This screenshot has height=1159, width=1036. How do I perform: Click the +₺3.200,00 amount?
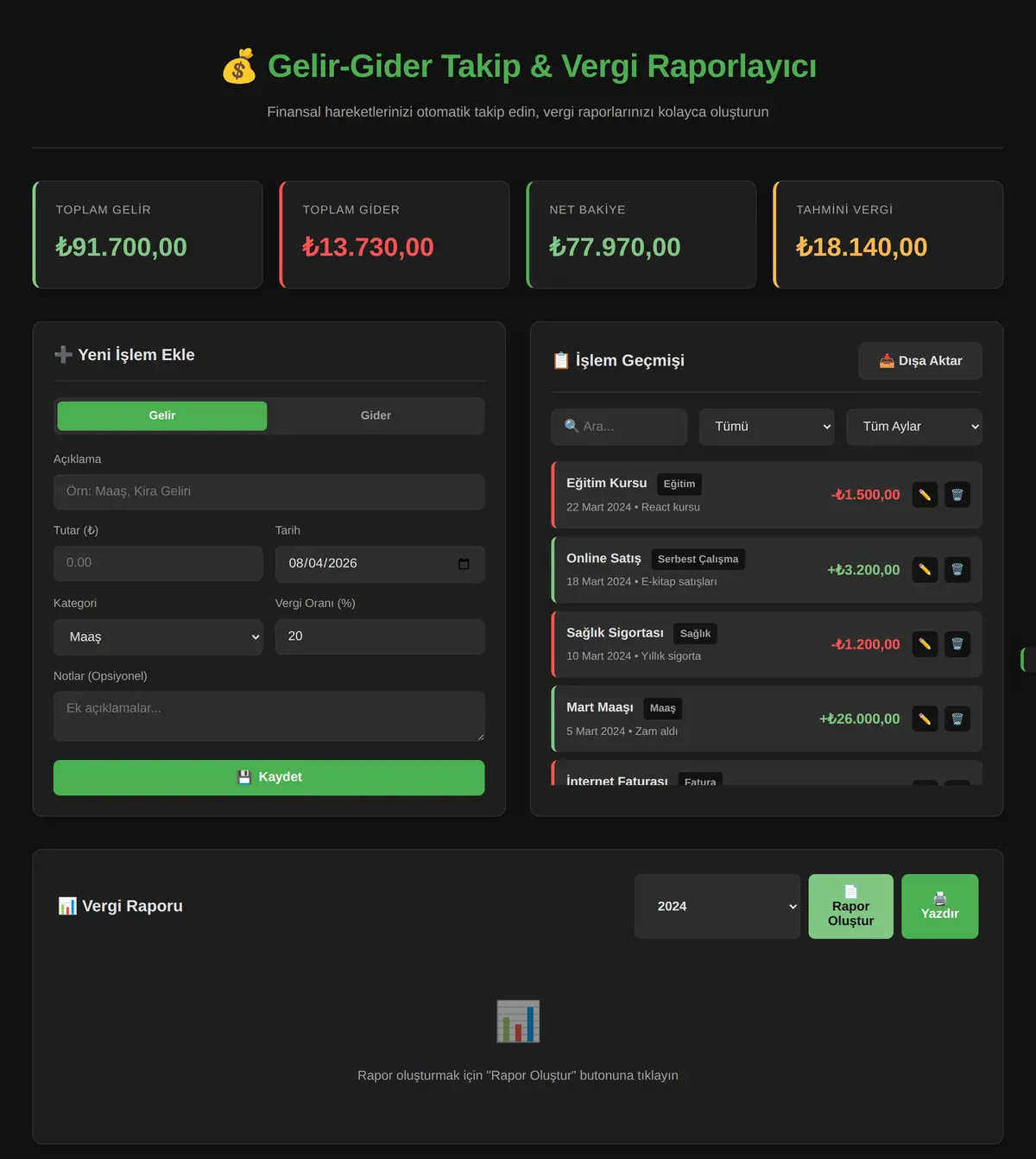[863, 570]
